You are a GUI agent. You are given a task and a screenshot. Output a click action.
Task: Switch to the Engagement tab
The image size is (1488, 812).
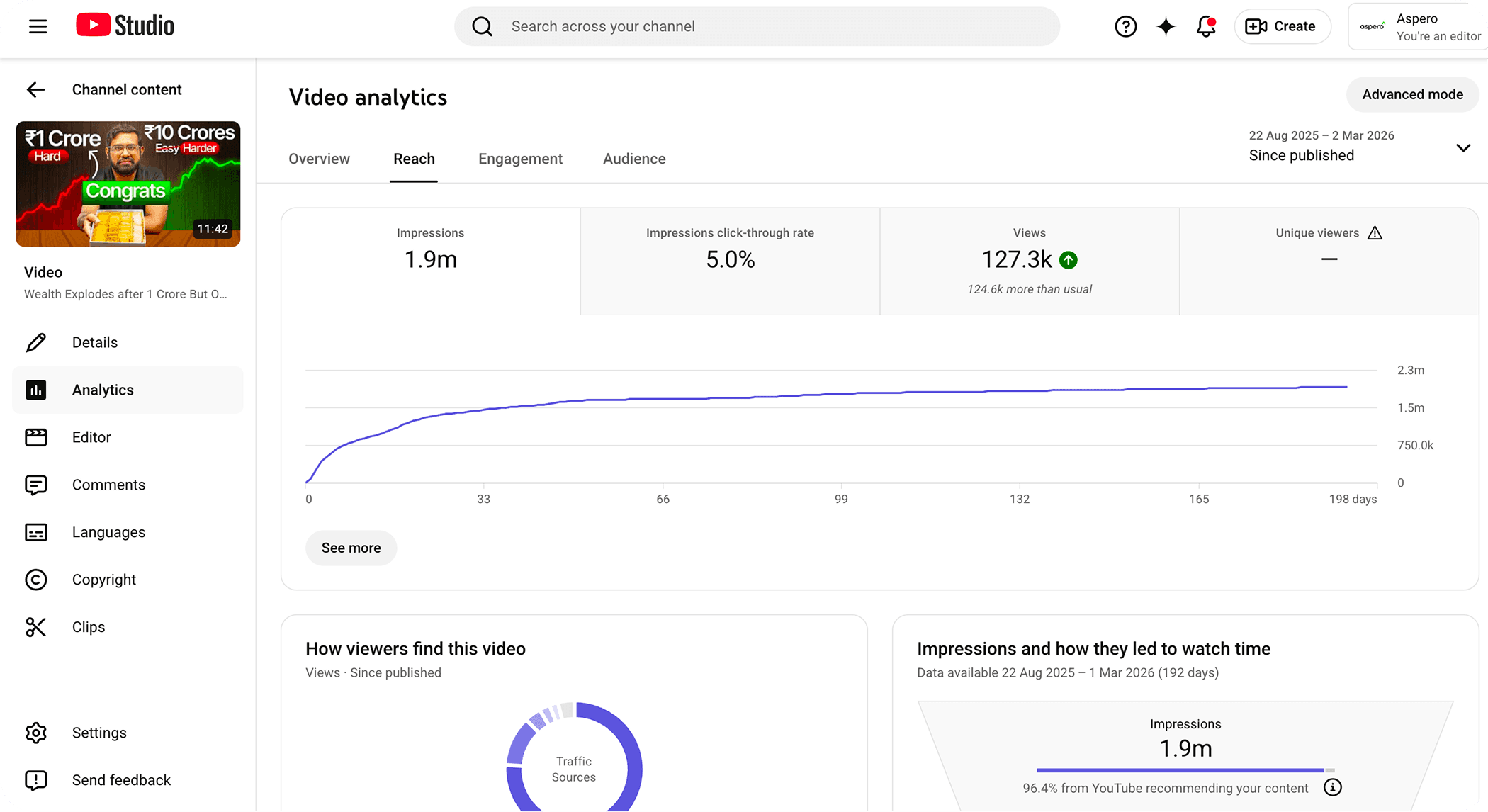520,159
